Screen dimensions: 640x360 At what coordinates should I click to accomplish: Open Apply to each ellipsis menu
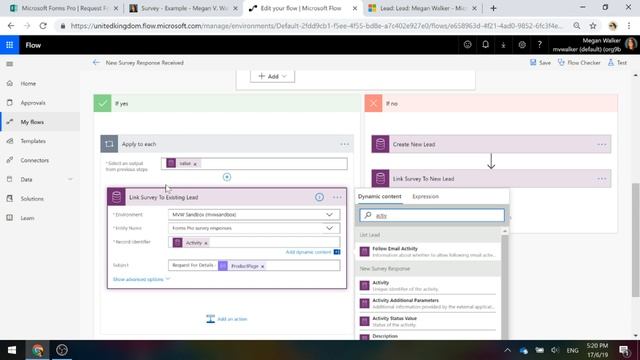pos(344,144)
